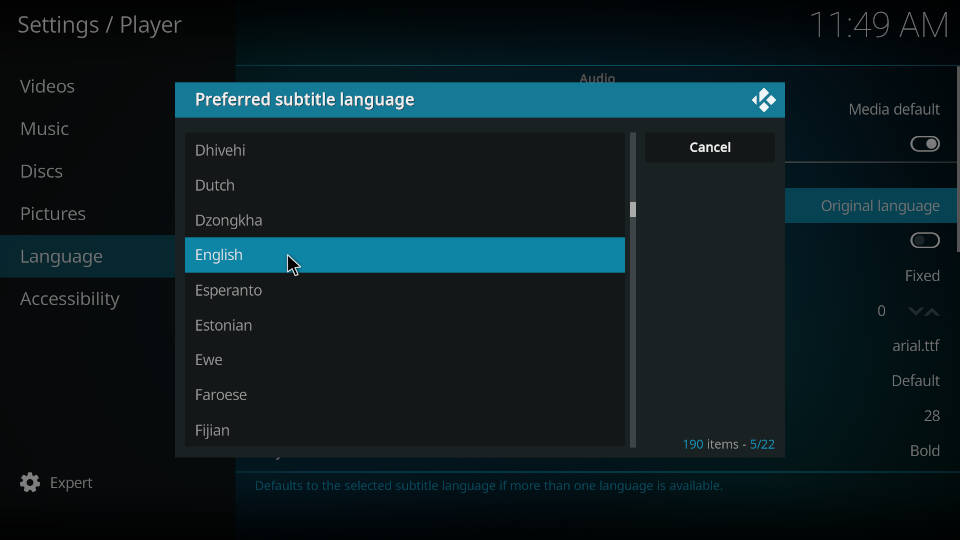Click the Expert settings level gear icon
Screen dimensions: 960x540
30,482
